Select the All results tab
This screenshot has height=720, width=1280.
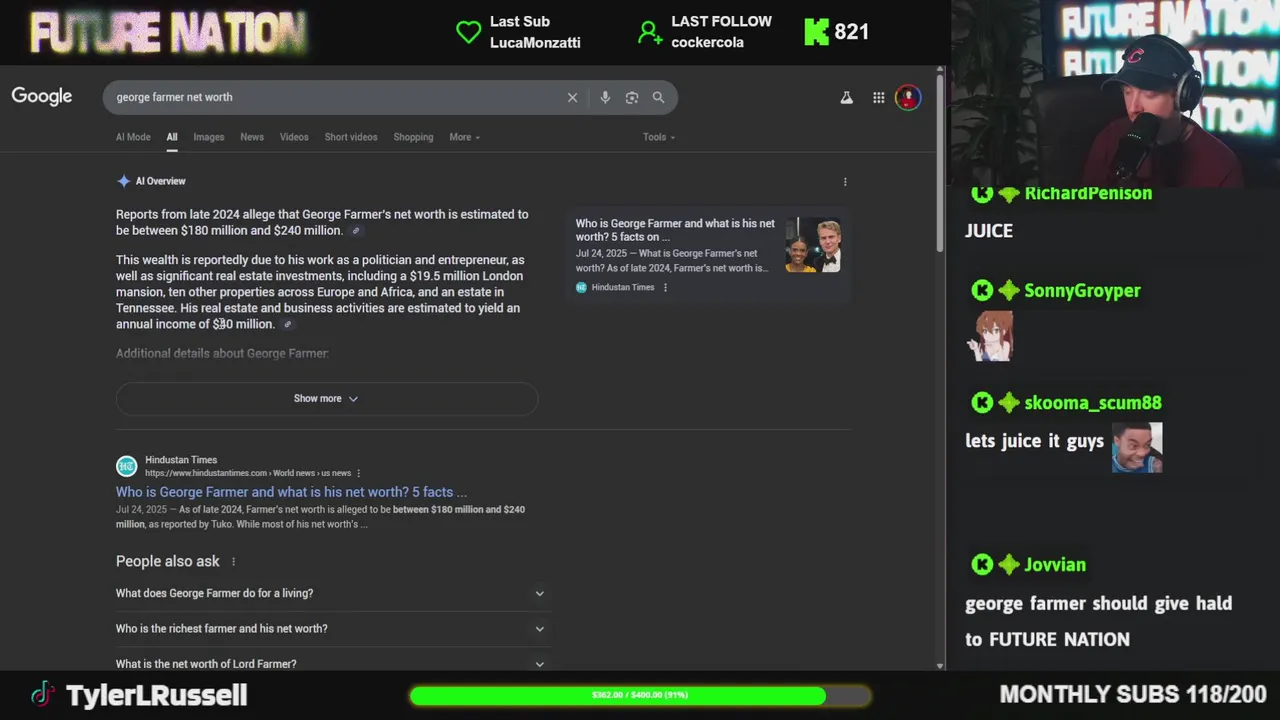pyautogui.click(x=172, y=137)
